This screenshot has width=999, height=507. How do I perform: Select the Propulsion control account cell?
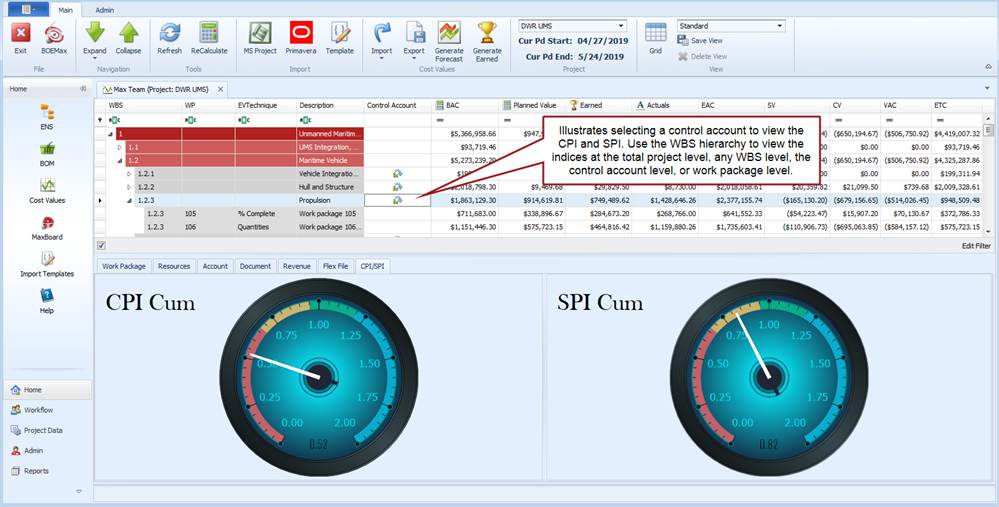[397, 200]
